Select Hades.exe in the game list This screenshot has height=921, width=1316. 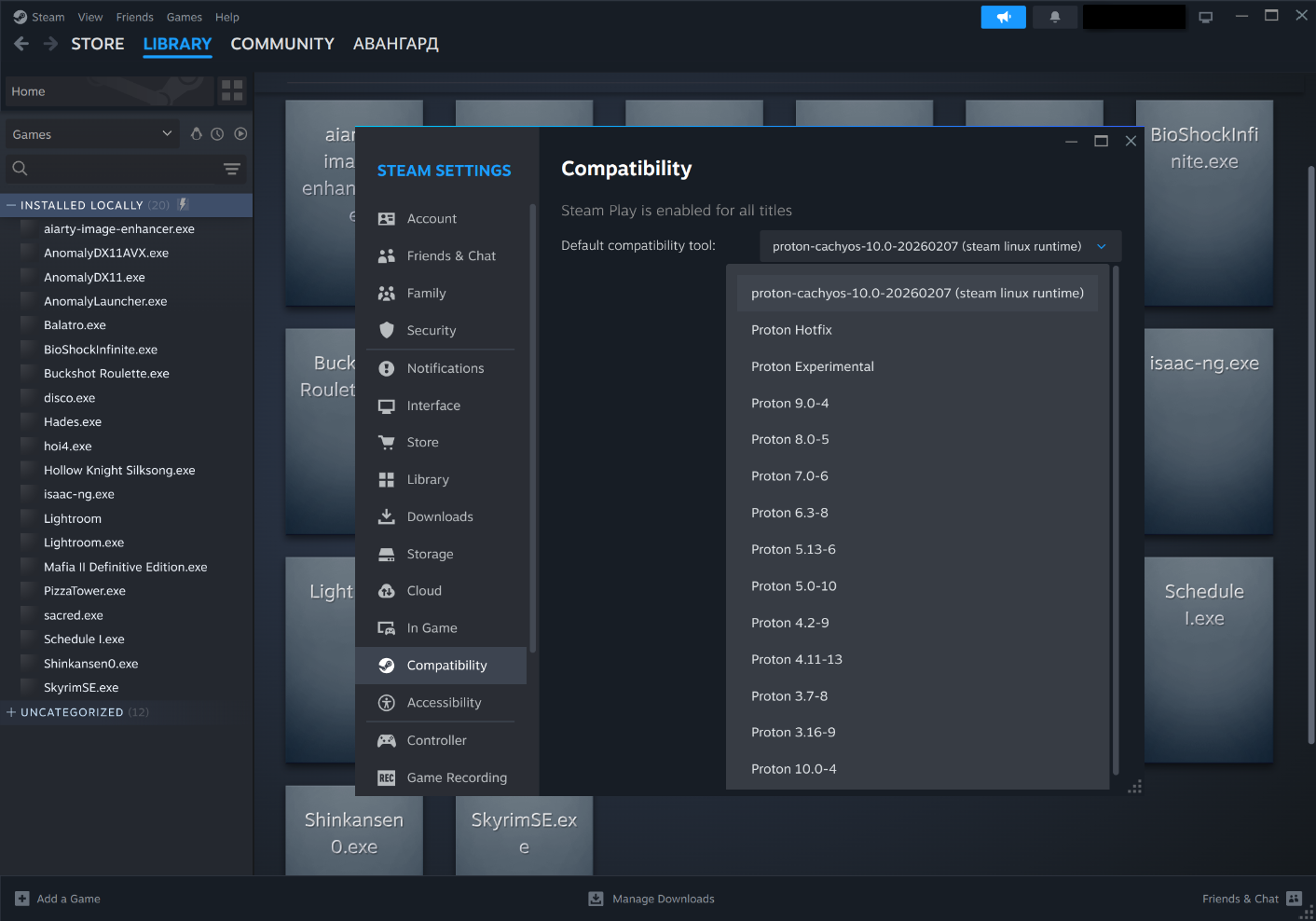73,422
